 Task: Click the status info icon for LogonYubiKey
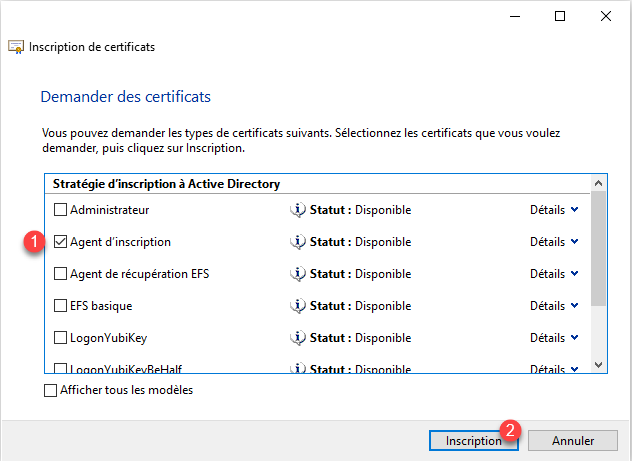(x=297, y=338)
